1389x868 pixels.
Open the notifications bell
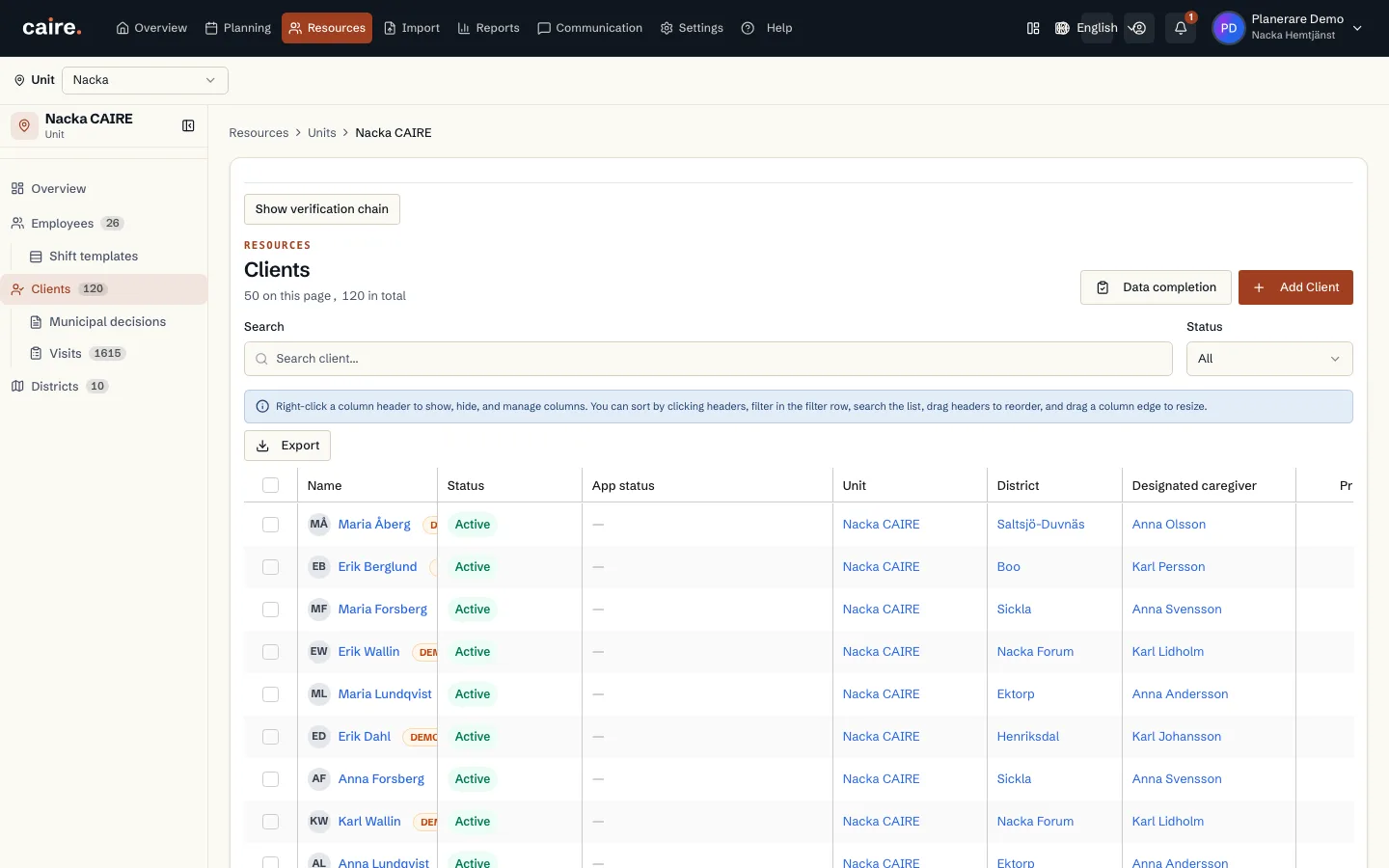1181,28
